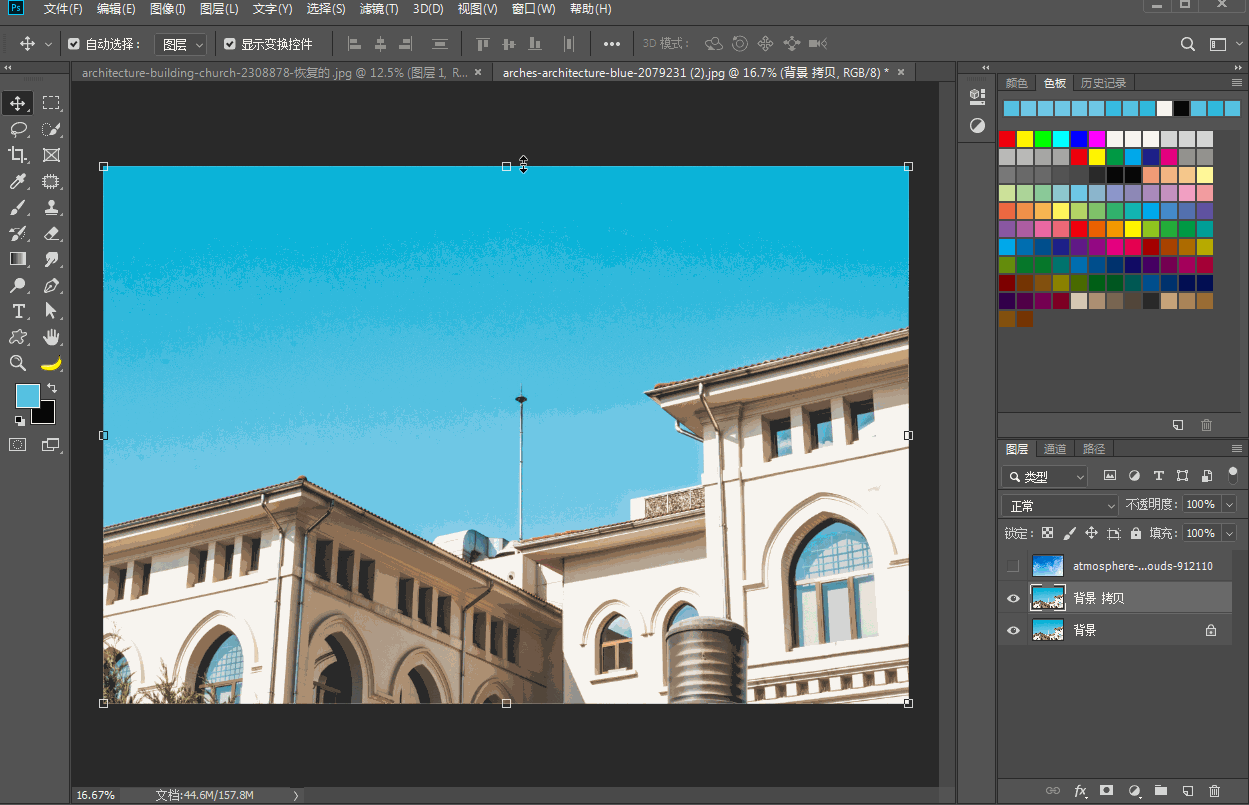Viewport: 1249px width, 805px height.
Task: Swap foreground and background colors
Action: [52, 388]
